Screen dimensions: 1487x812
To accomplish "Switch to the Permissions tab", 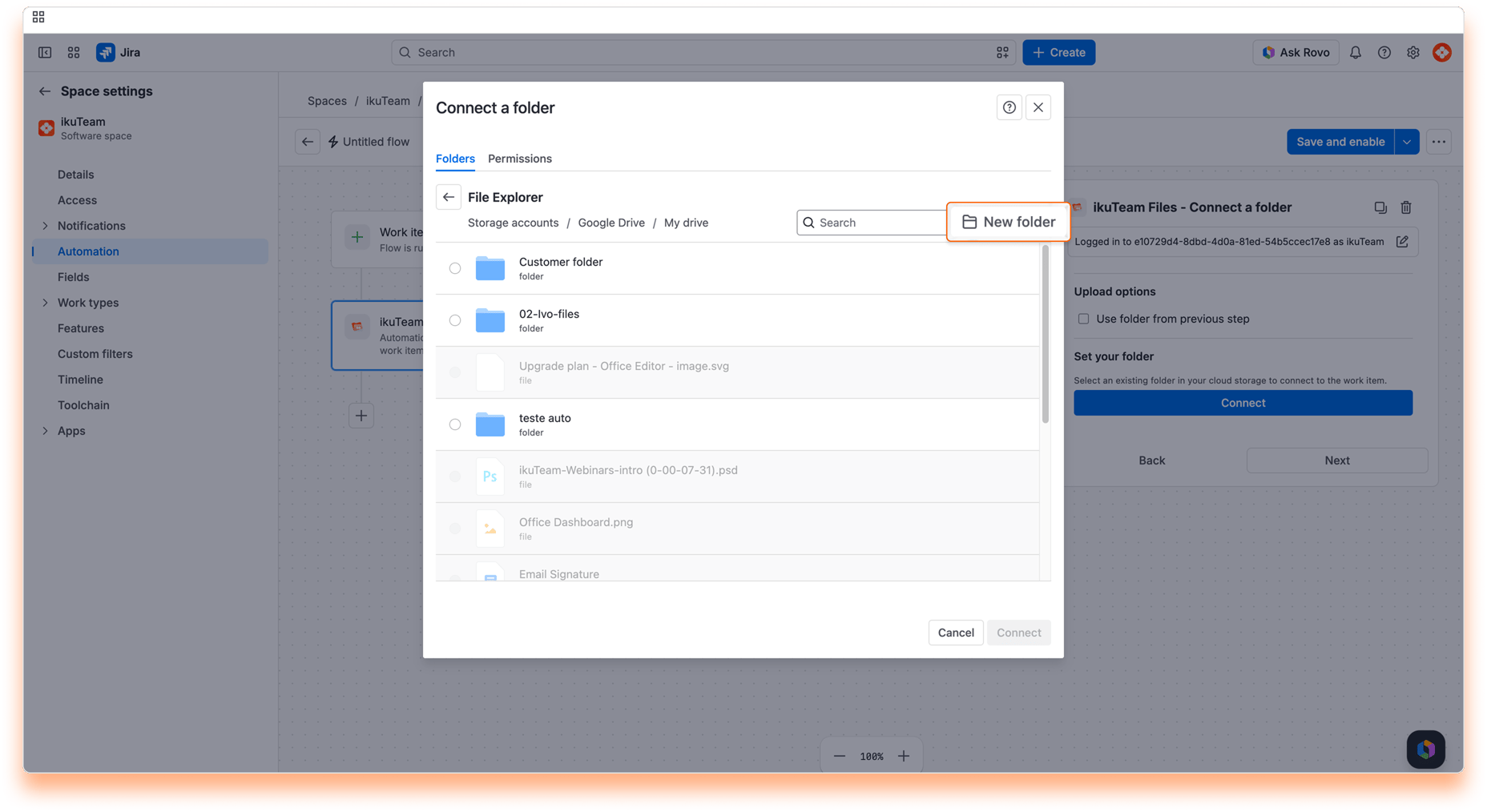I will coord(520,159).
